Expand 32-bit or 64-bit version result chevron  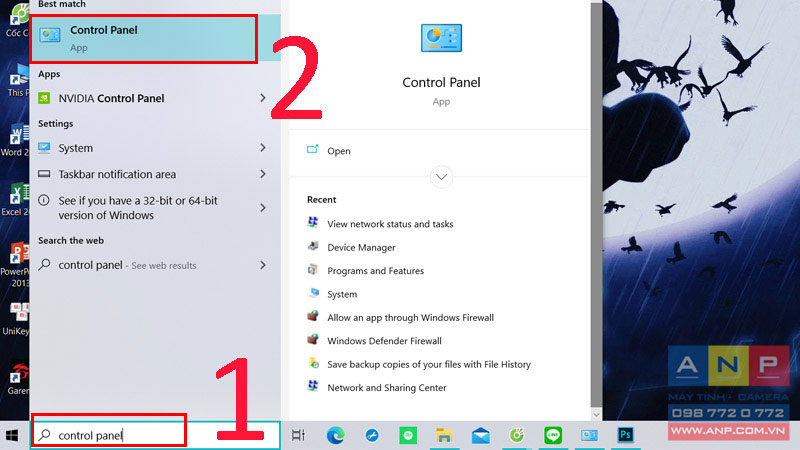pyautogui.click(x=263, y=208)
